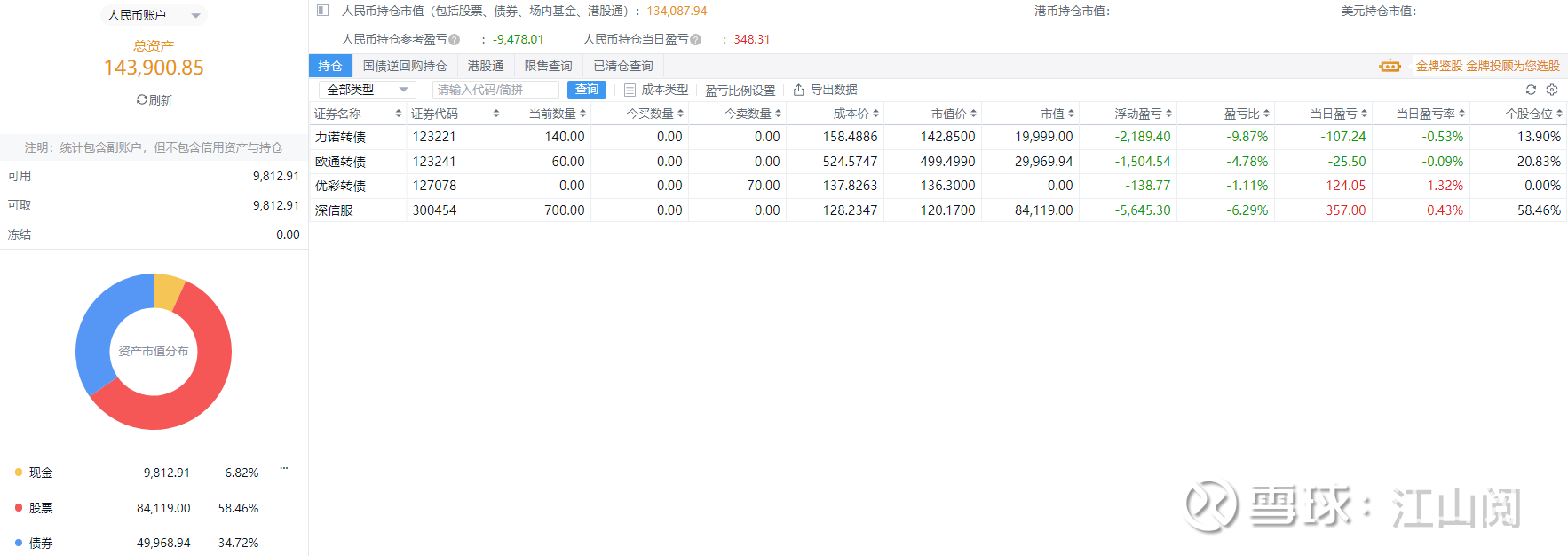
Task: Sort by 市值价 column
Action: 973,114
